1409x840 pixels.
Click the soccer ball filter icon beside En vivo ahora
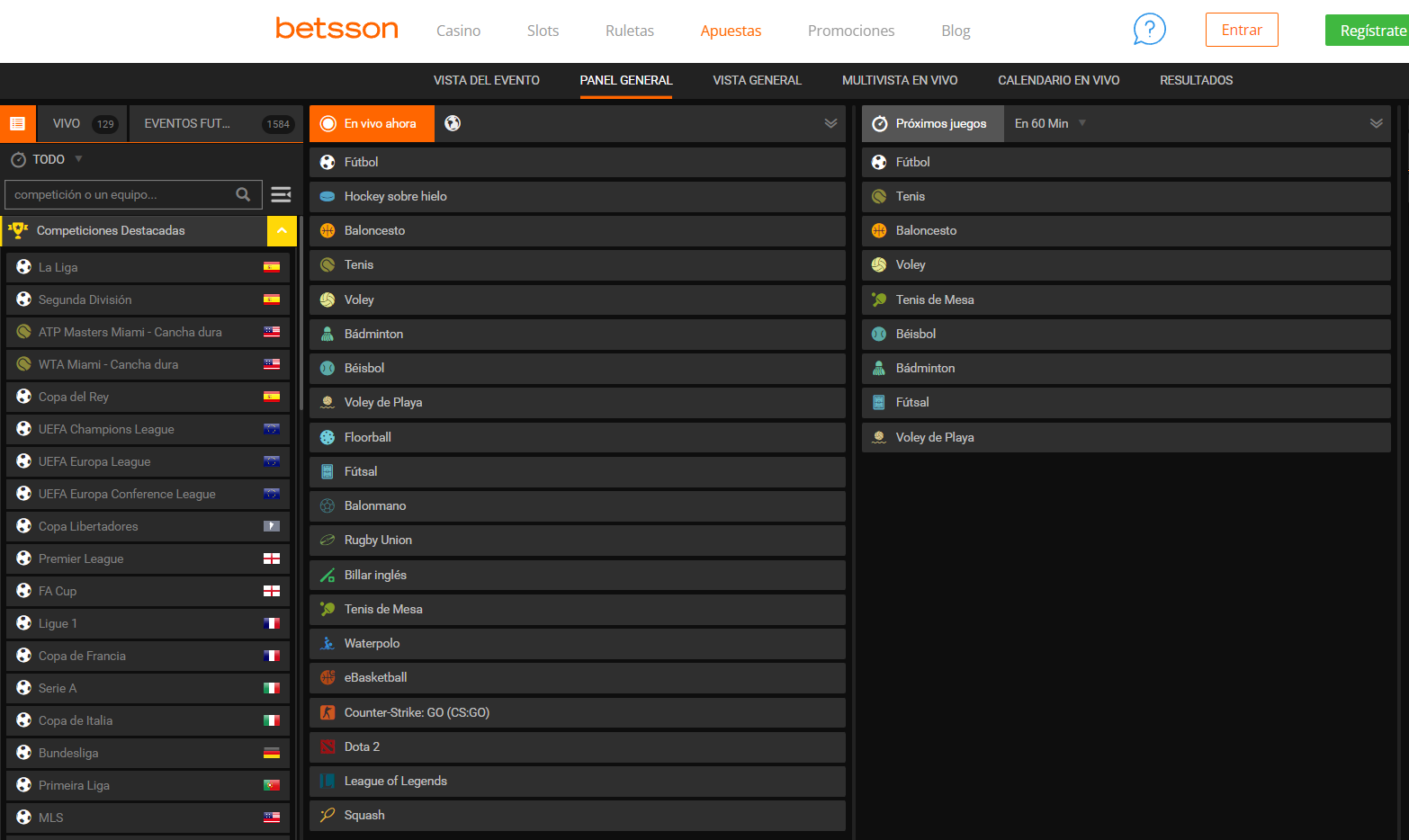pos(453,123)
